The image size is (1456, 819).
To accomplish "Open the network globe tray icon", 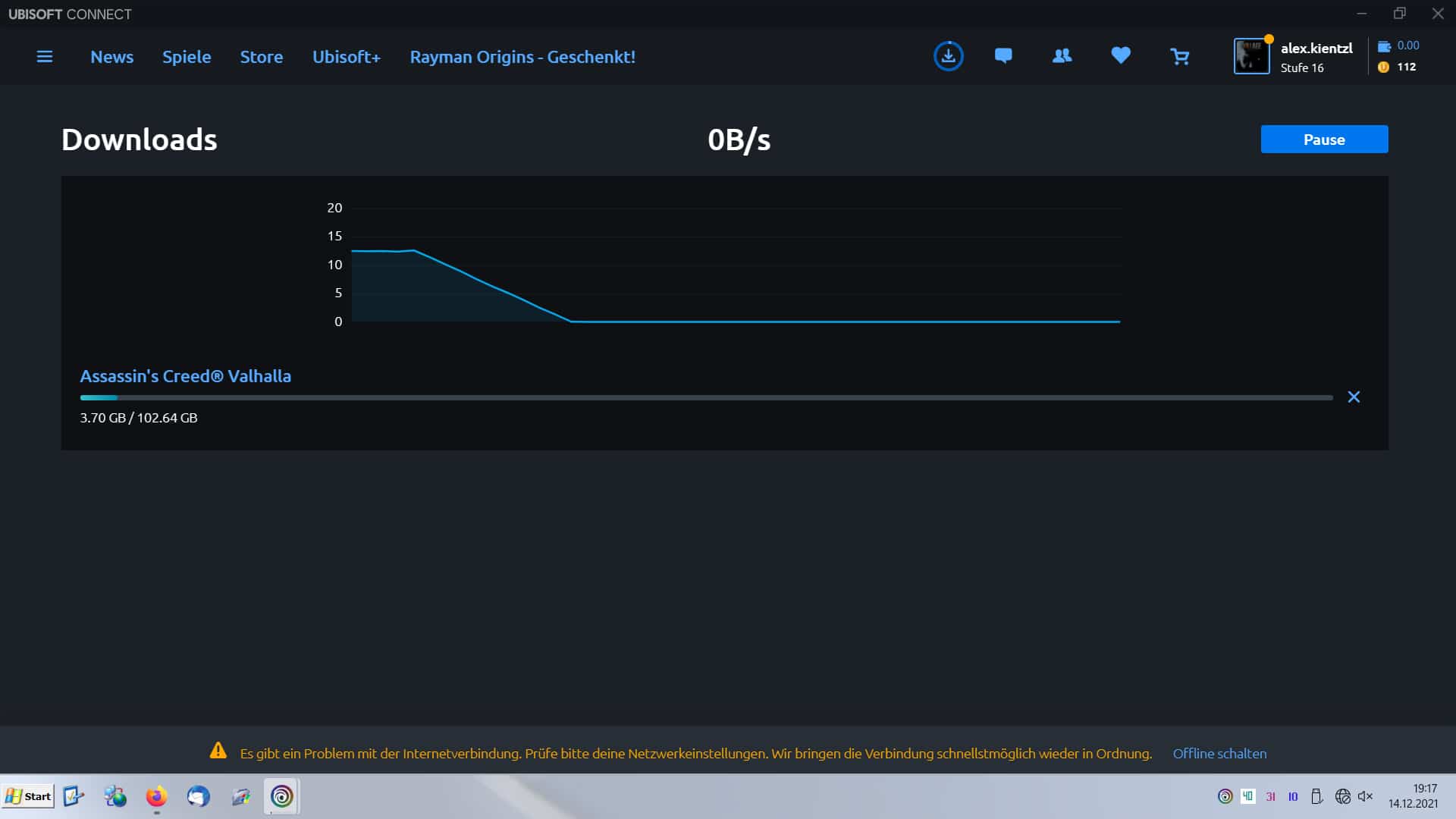I will [1342, 796].
